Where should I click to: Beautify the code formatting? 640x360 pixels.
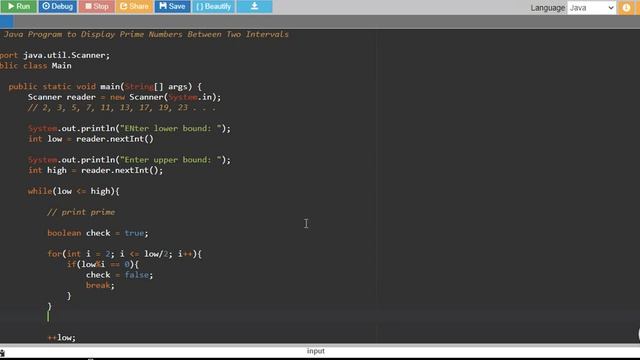pyautogui.click(x=213, y=7)
